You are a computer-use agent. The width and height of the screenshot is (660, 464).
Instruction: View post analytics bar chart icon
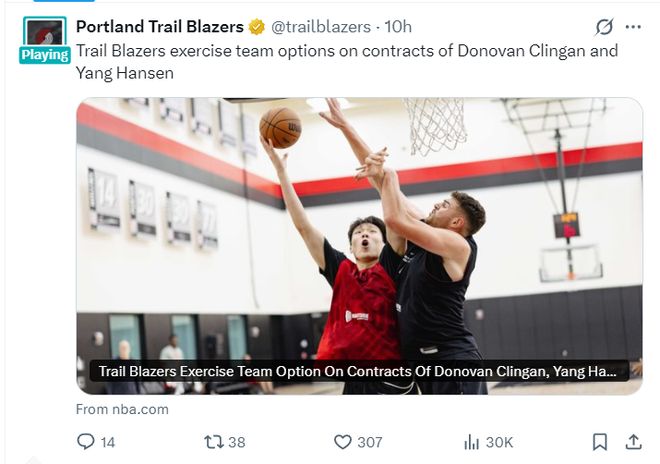point(471,442)
